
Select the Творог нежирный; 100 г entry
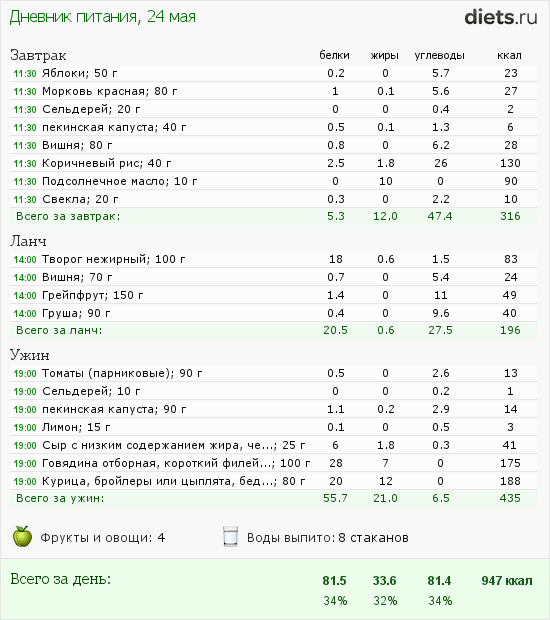tap(113, 259)
